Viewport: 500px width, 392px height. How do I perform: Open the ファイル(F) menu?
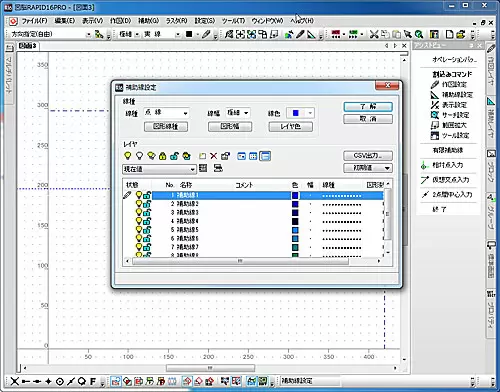34,21
